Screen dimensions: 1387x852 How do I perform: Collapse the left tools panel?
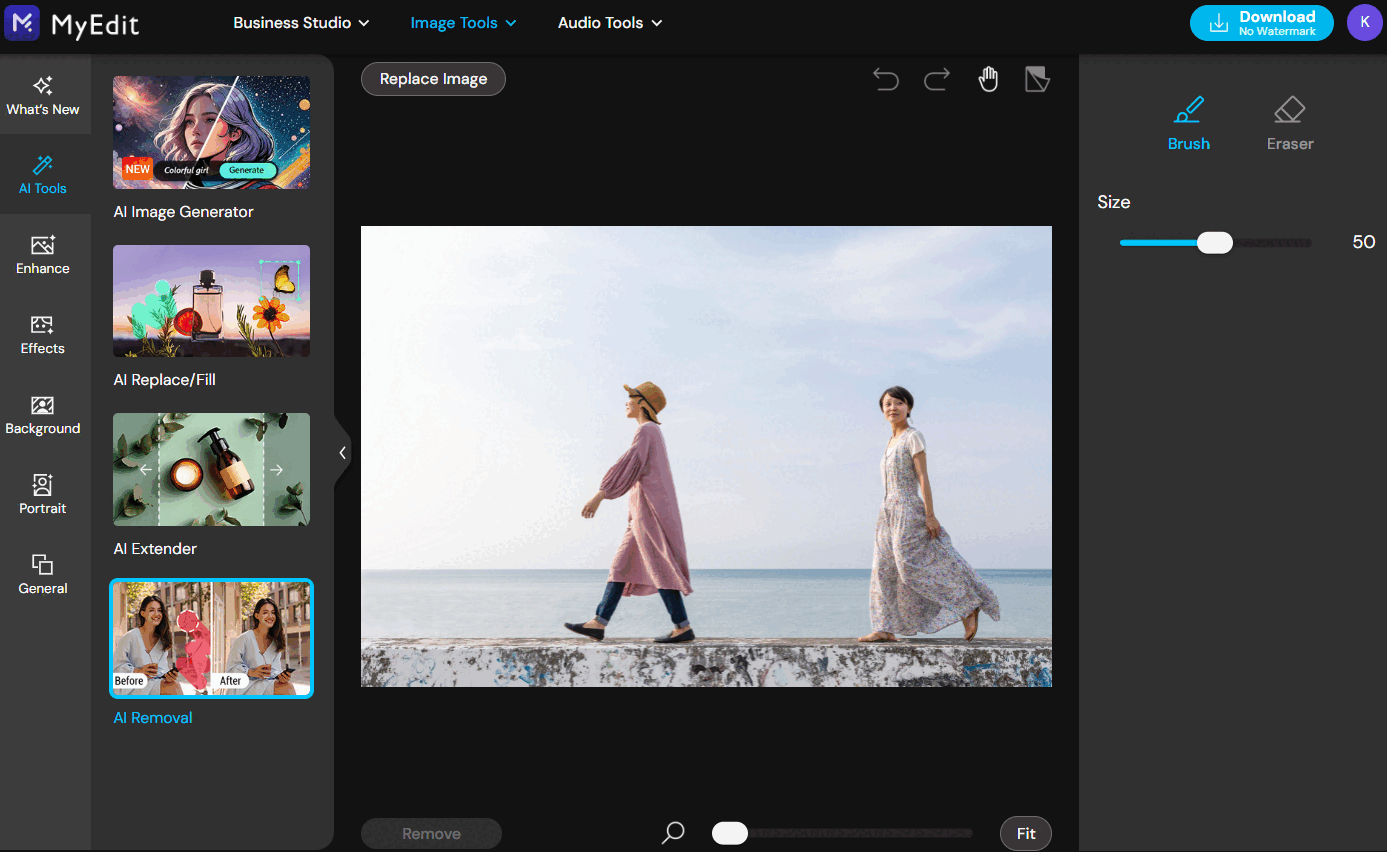(x=342, y=451)
